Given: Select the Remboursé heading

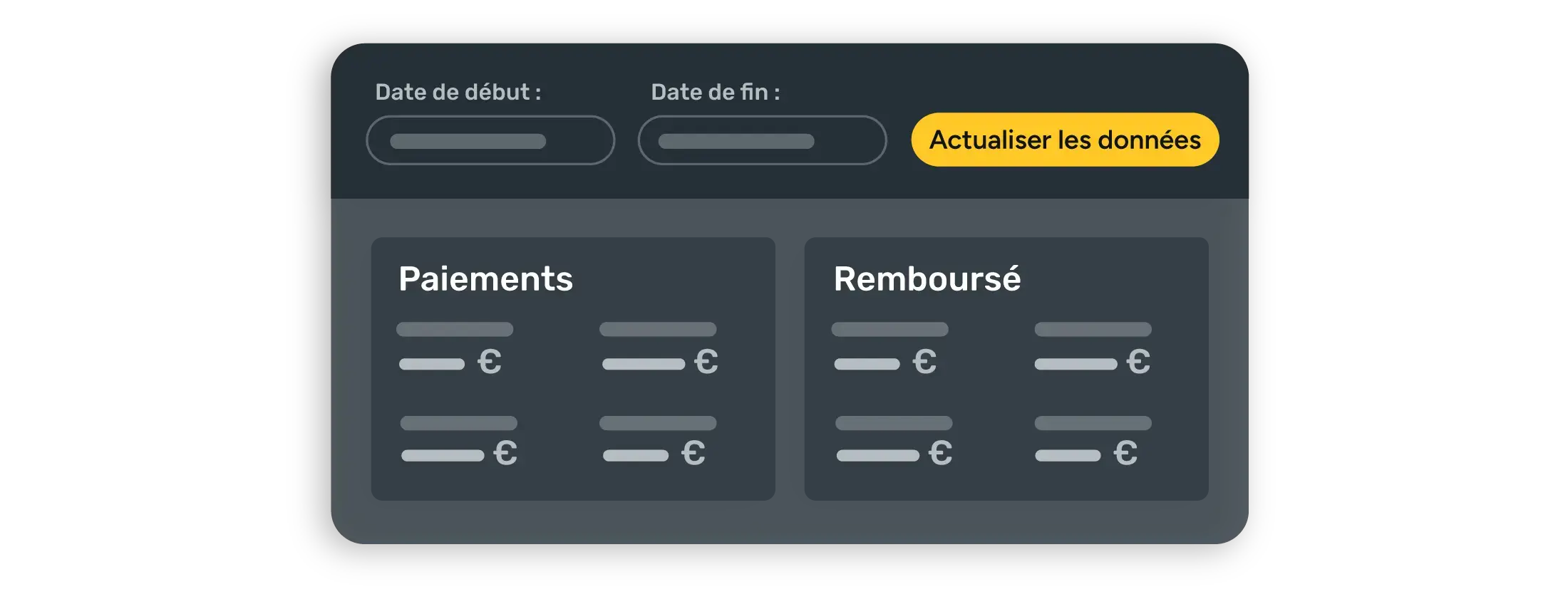Looking at the screenshot, I should 927,278.
